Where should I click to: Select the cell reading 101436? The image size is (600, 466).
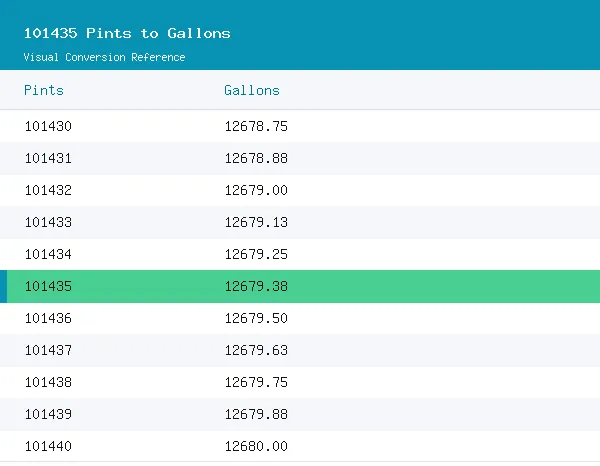pyautogui.click(x=48, y=318)
